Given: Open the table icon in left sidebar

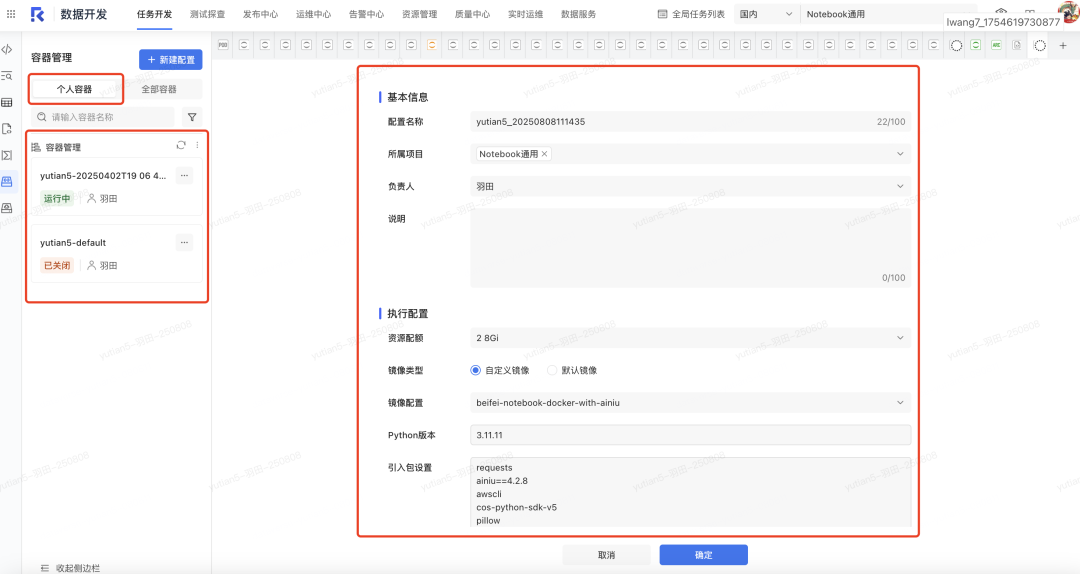Looking at the screenshot, I should 7,103.
